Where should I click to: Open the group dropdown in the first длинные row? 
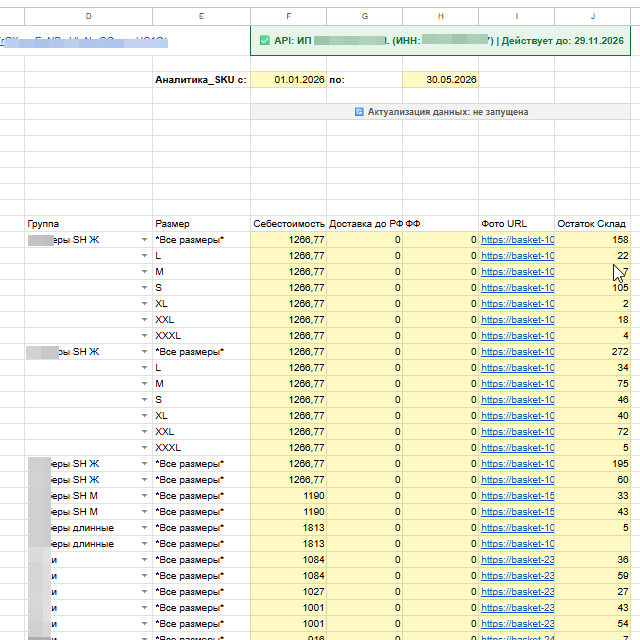pos(144,528)
